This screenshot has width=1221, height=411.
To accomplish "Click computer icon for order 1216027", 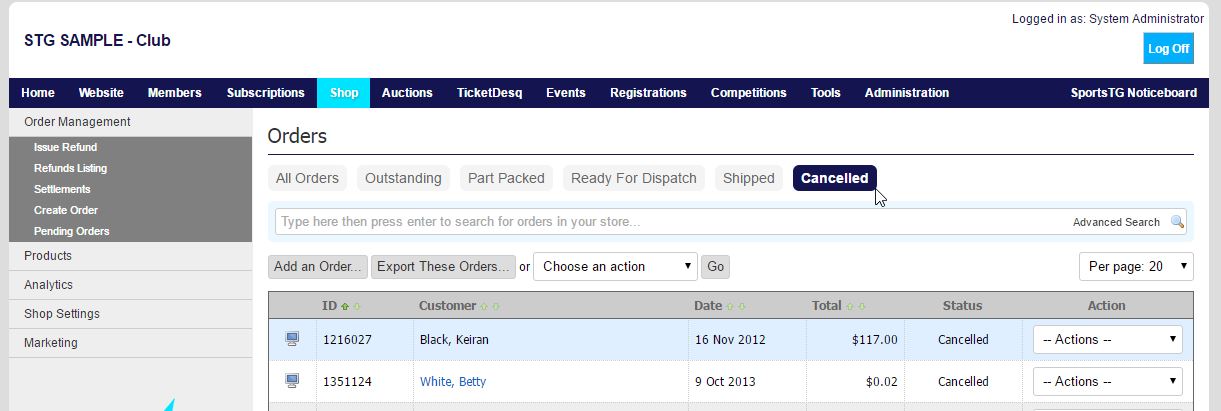I will [292, 339].
